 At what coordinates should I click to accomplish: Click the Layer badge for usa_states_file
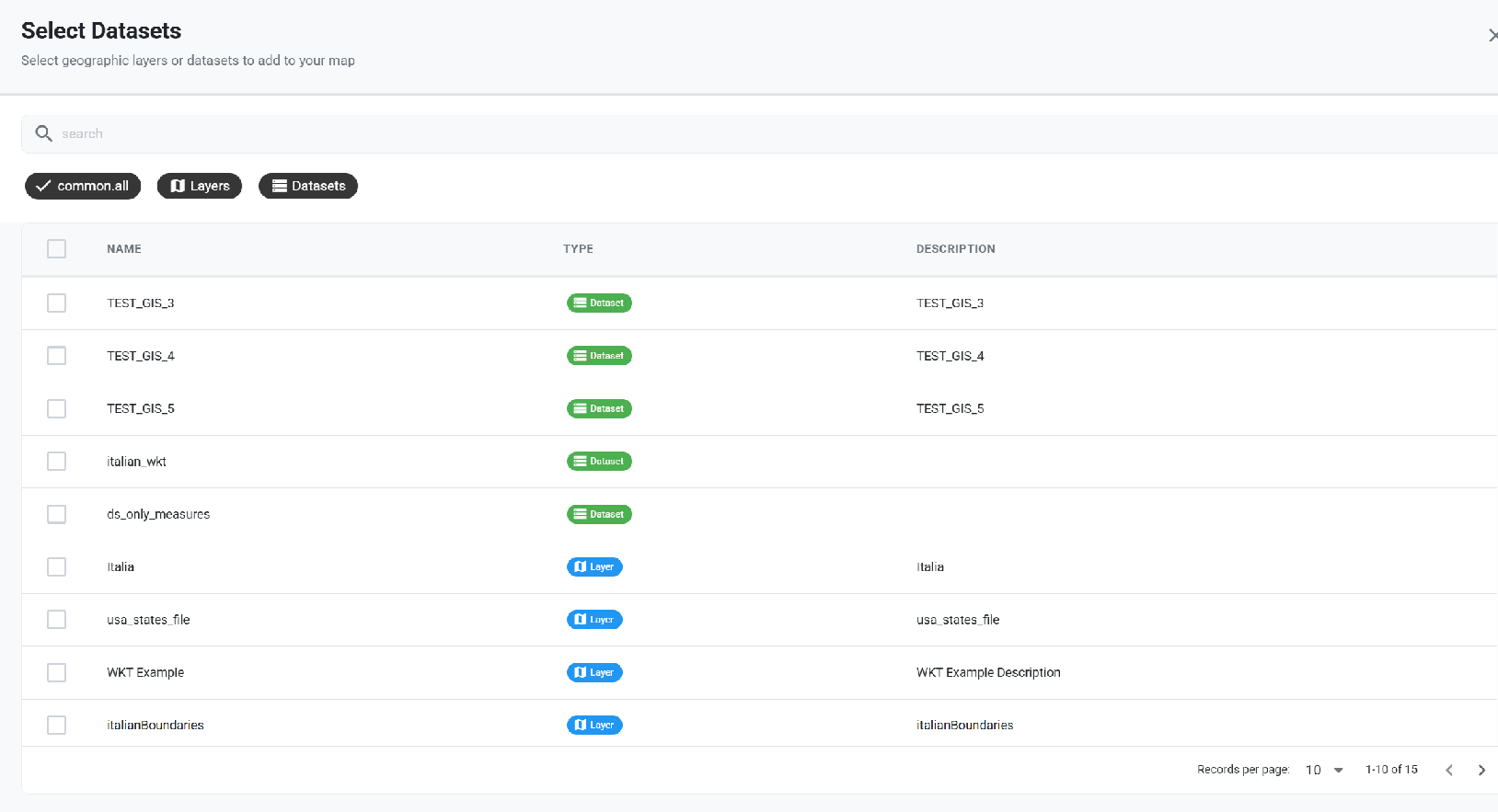pos(594,620)
